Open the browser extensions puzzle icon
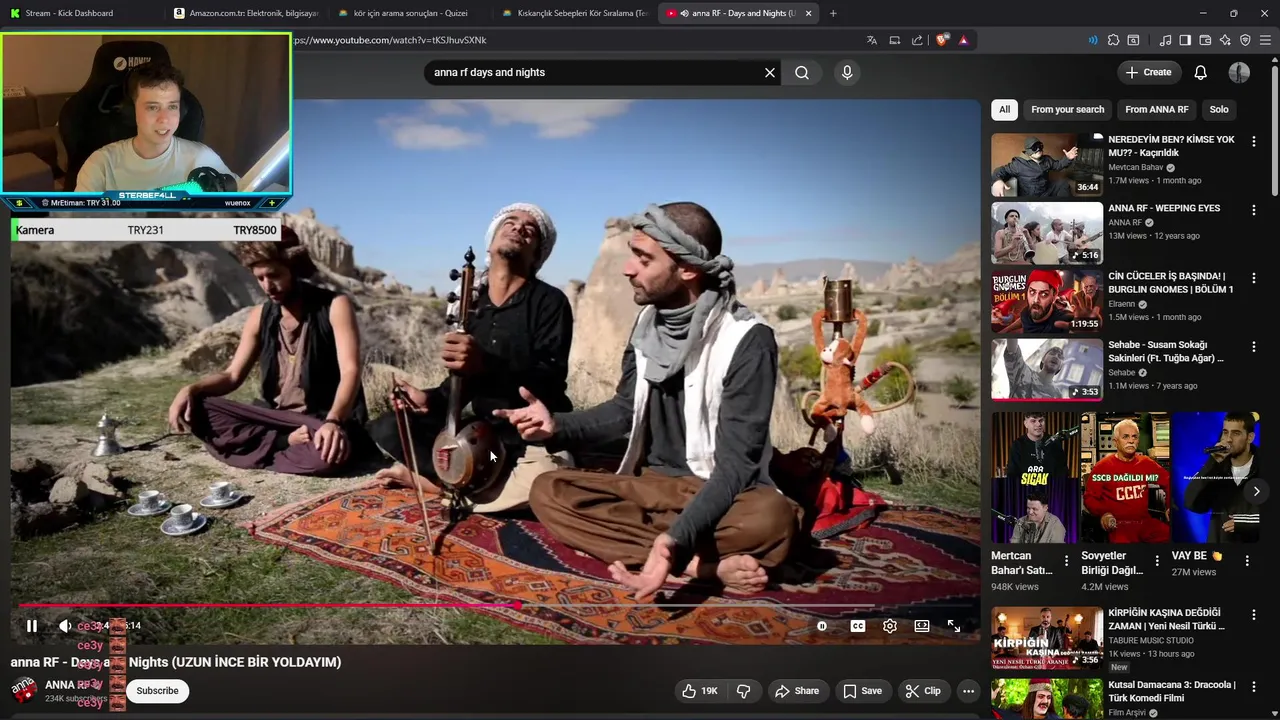1280x720 pixels. point(1113,40)
